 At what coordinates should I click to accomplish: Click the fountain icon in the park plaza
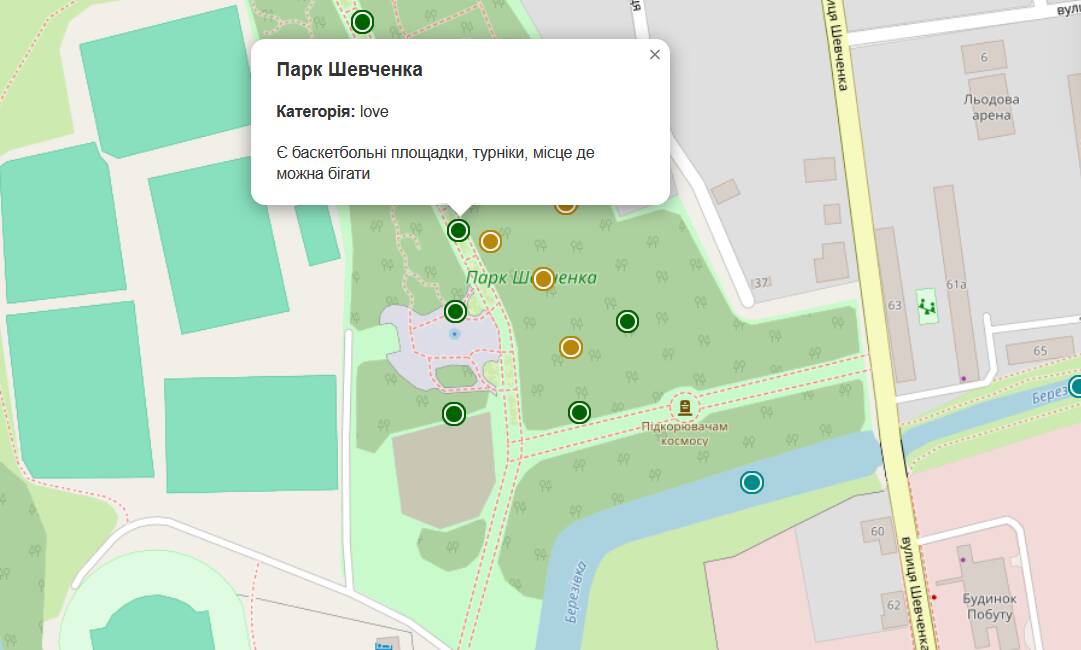[455, 334]
